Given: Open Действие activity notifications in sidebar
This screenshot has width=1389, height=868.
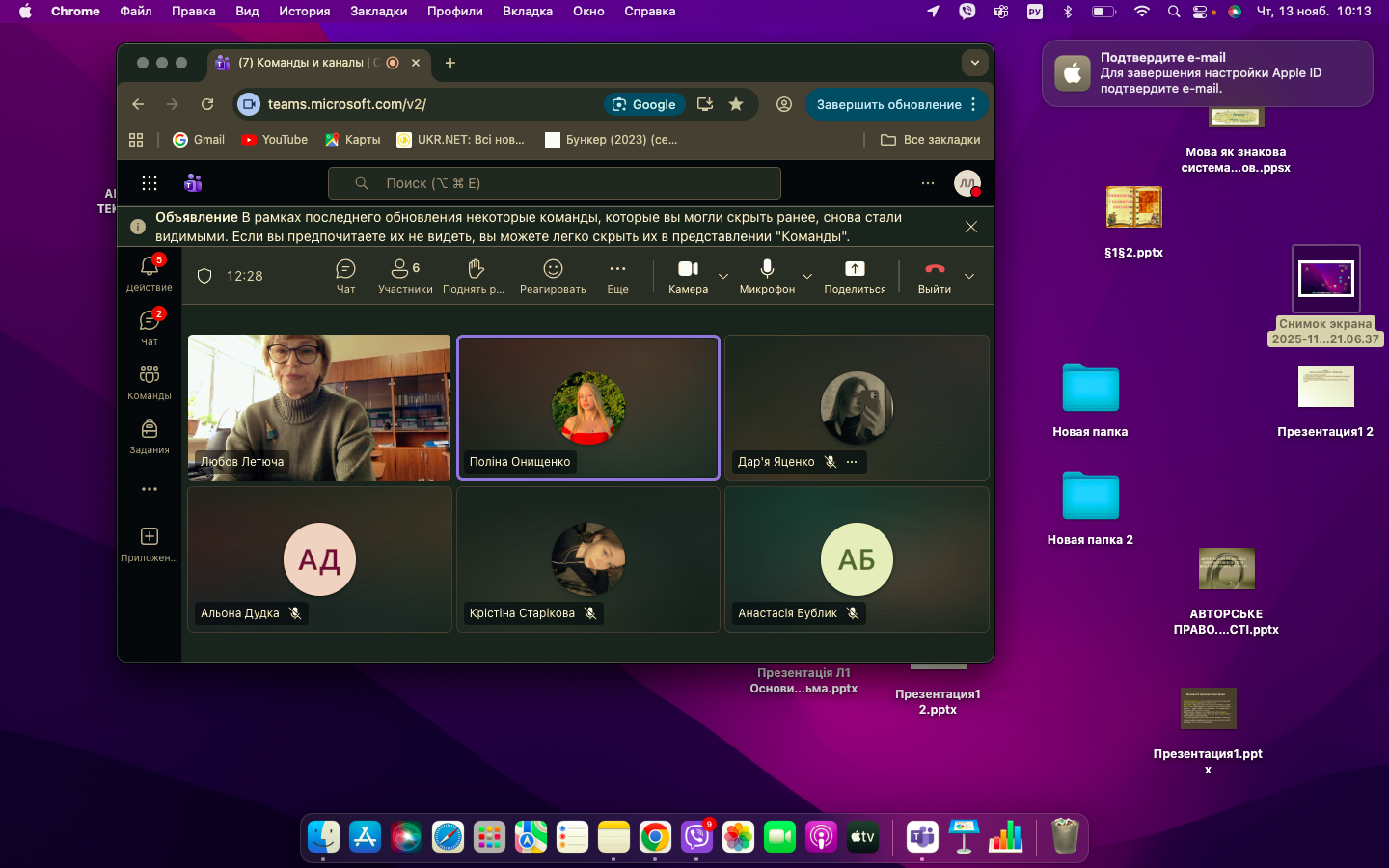Looking at the screenshot, I should click(x=150, y=274).
